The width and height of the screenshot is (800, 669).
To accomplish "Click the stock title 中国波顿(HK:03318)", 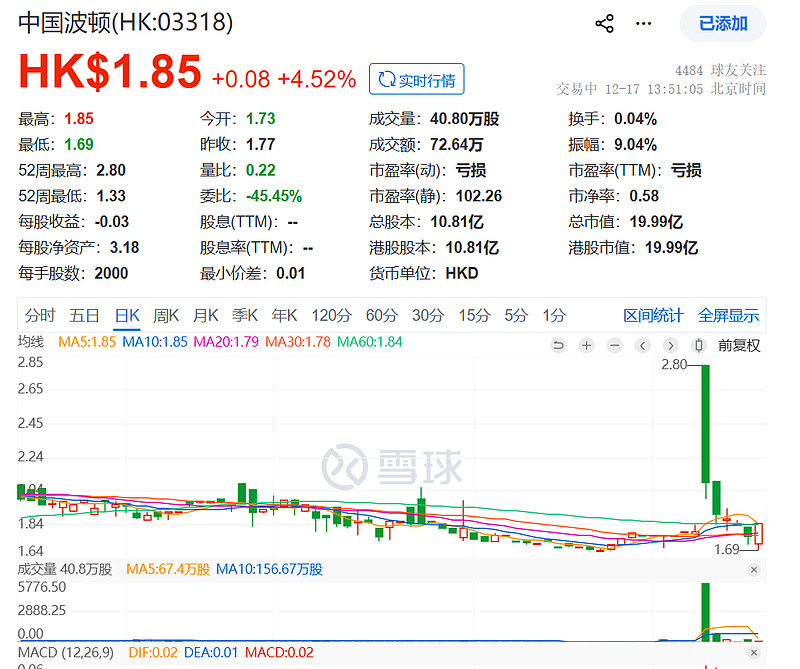I will [126, 22].
